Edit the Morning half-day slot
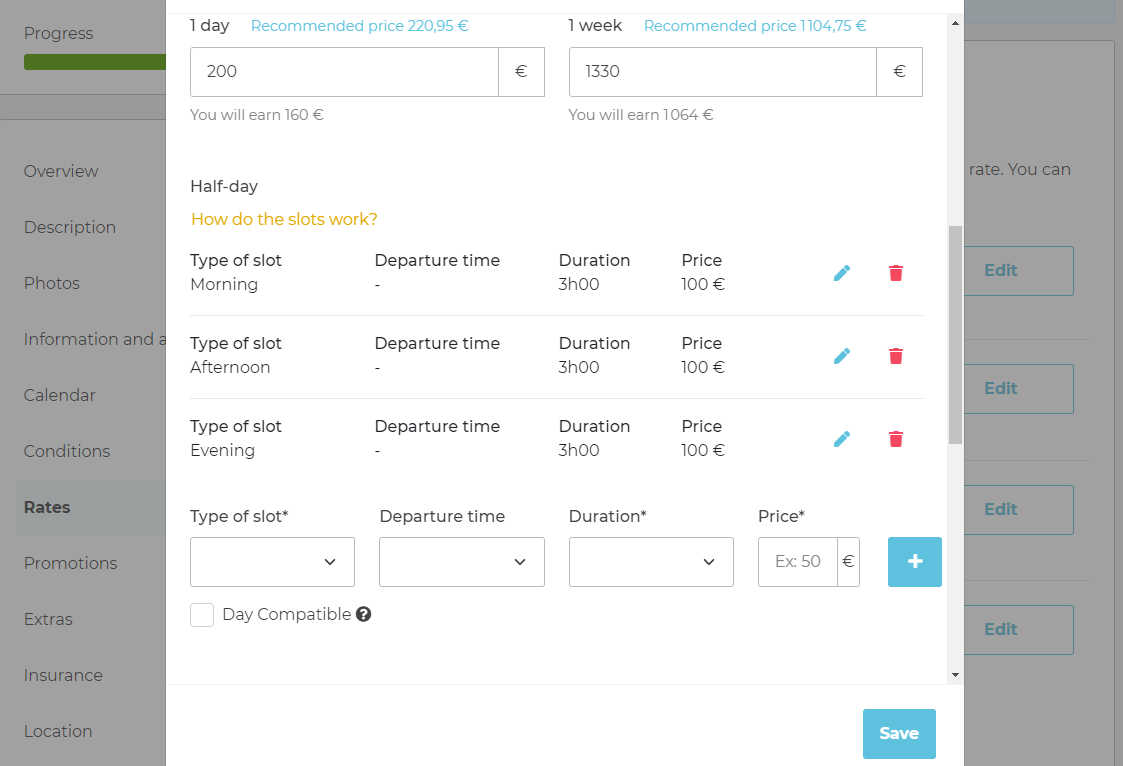This screenshot has width=1123, height=766. [x=842, y=272]
